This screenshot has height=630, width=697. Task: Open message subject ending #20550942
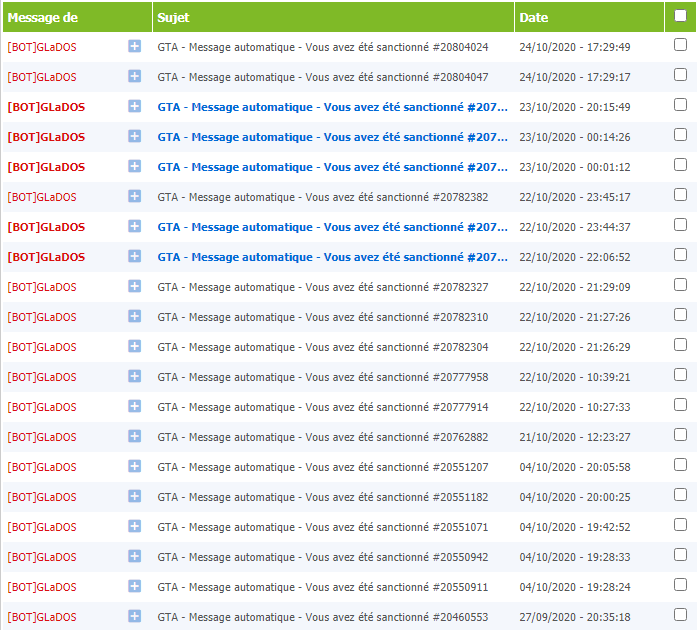(x=323, y=557)
